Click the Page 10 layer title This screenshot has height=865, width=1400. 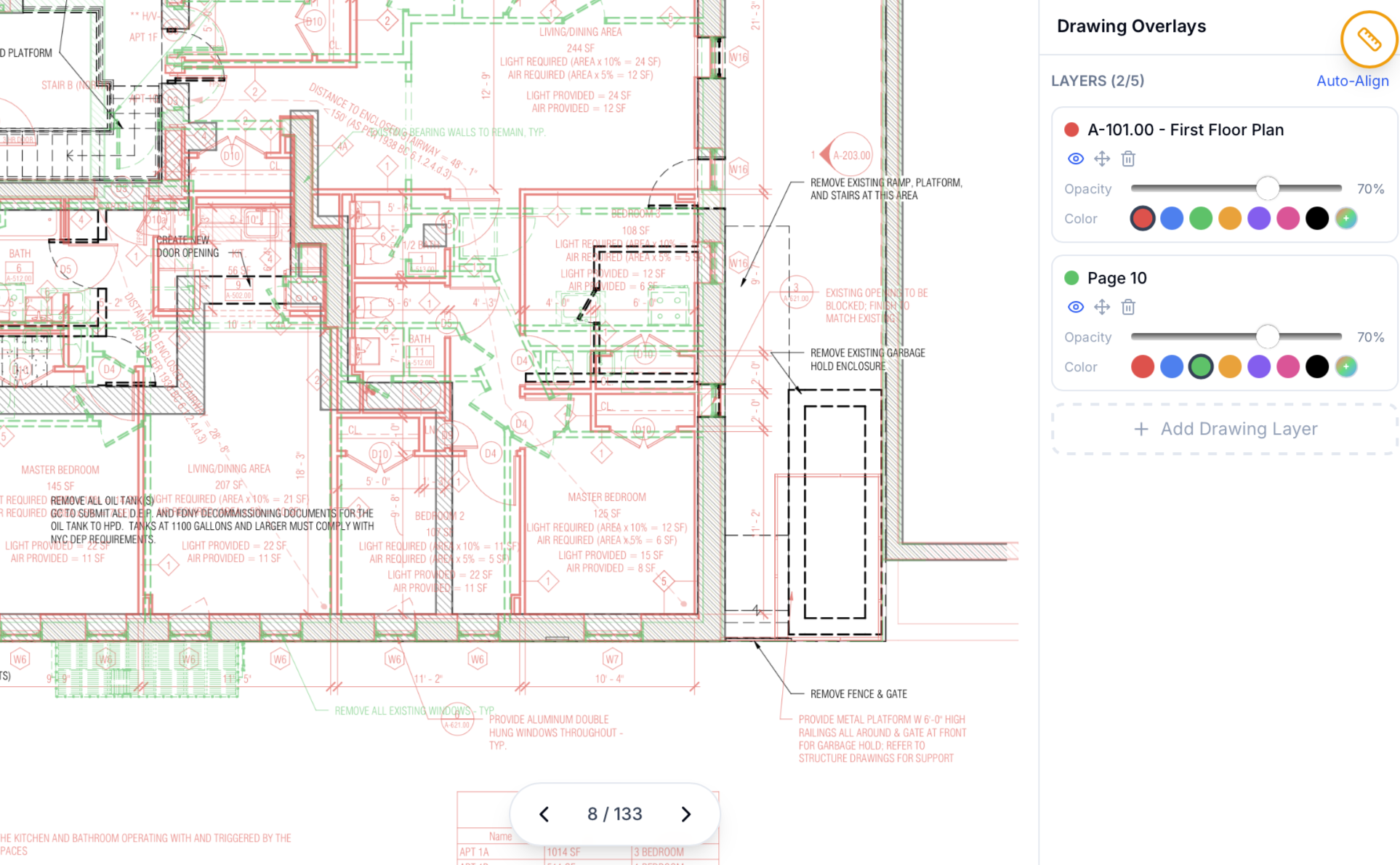1117,278
